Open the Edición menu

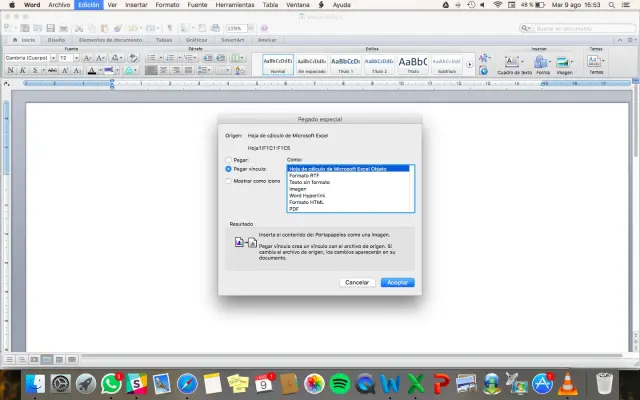point(89,5)
